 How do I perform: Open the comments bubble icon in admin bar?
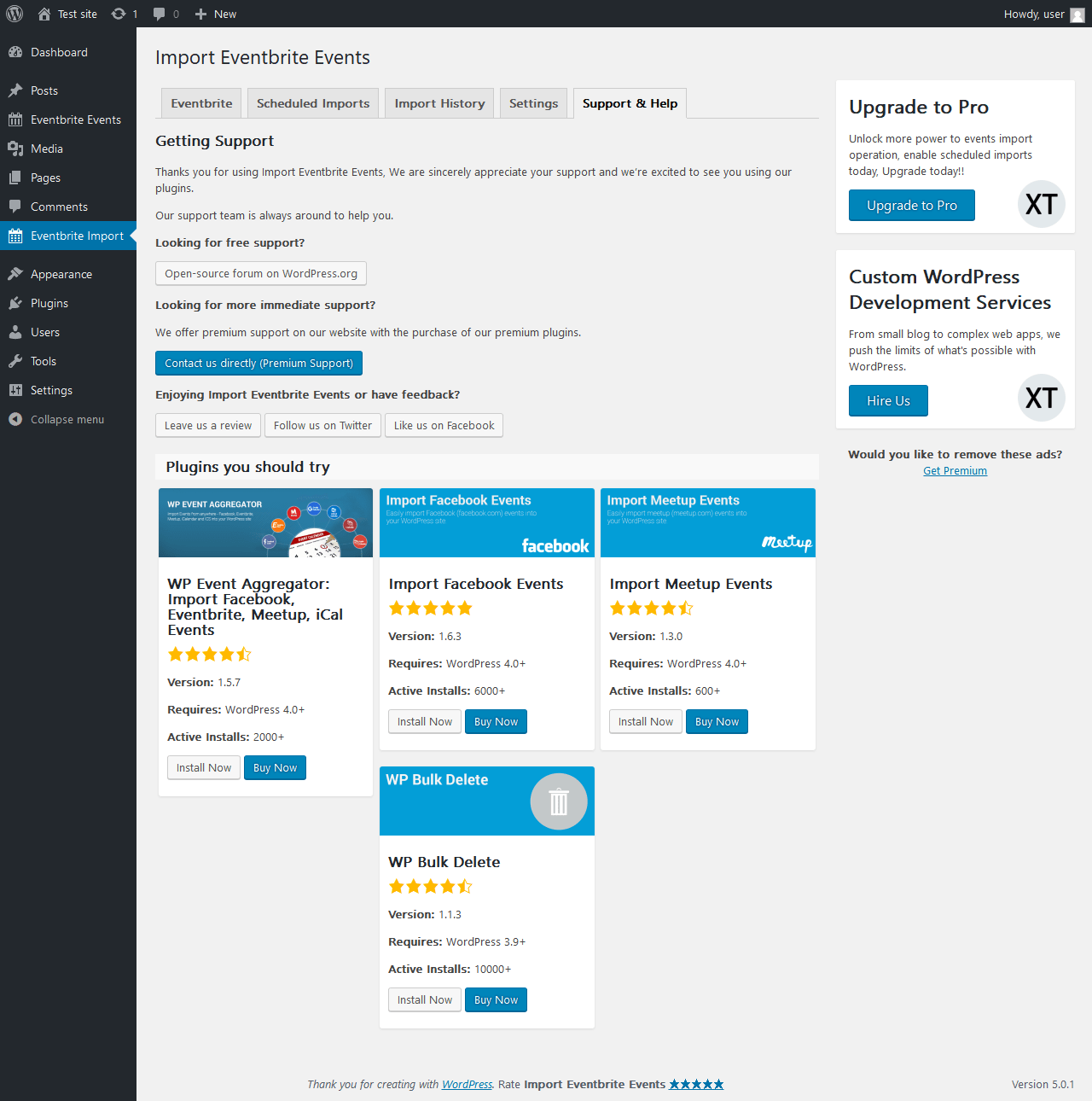click(x=159, y=14)
